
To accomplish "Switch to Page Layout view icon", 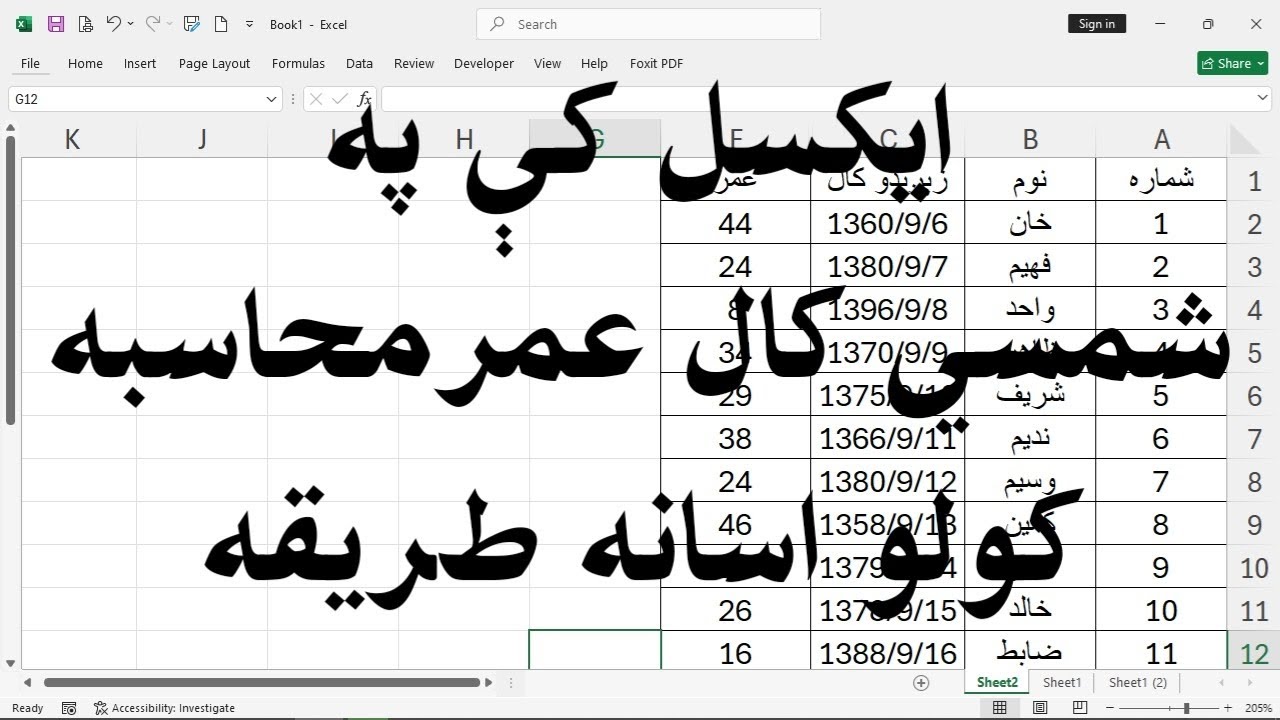I will click(x=1040, y=708).
